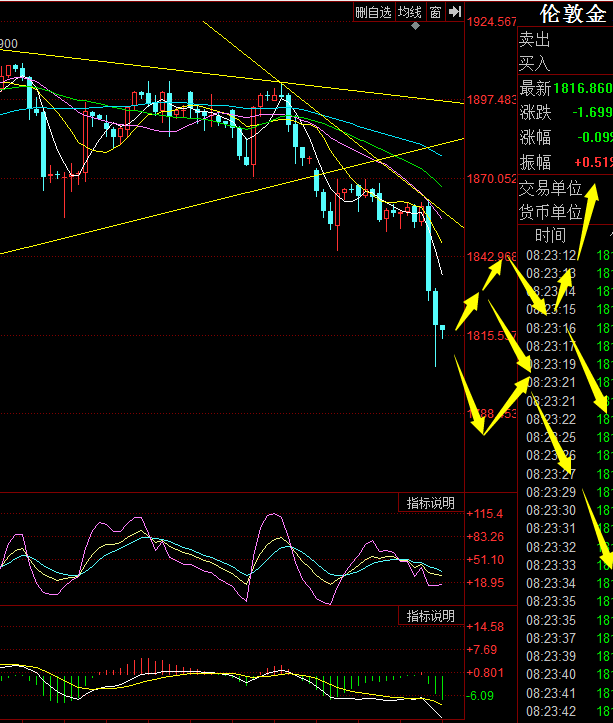The height and width of the screenshot is (723, 613).
Task: Click the +83.26 indicator scale label
Action: click(x=485, y=537)
